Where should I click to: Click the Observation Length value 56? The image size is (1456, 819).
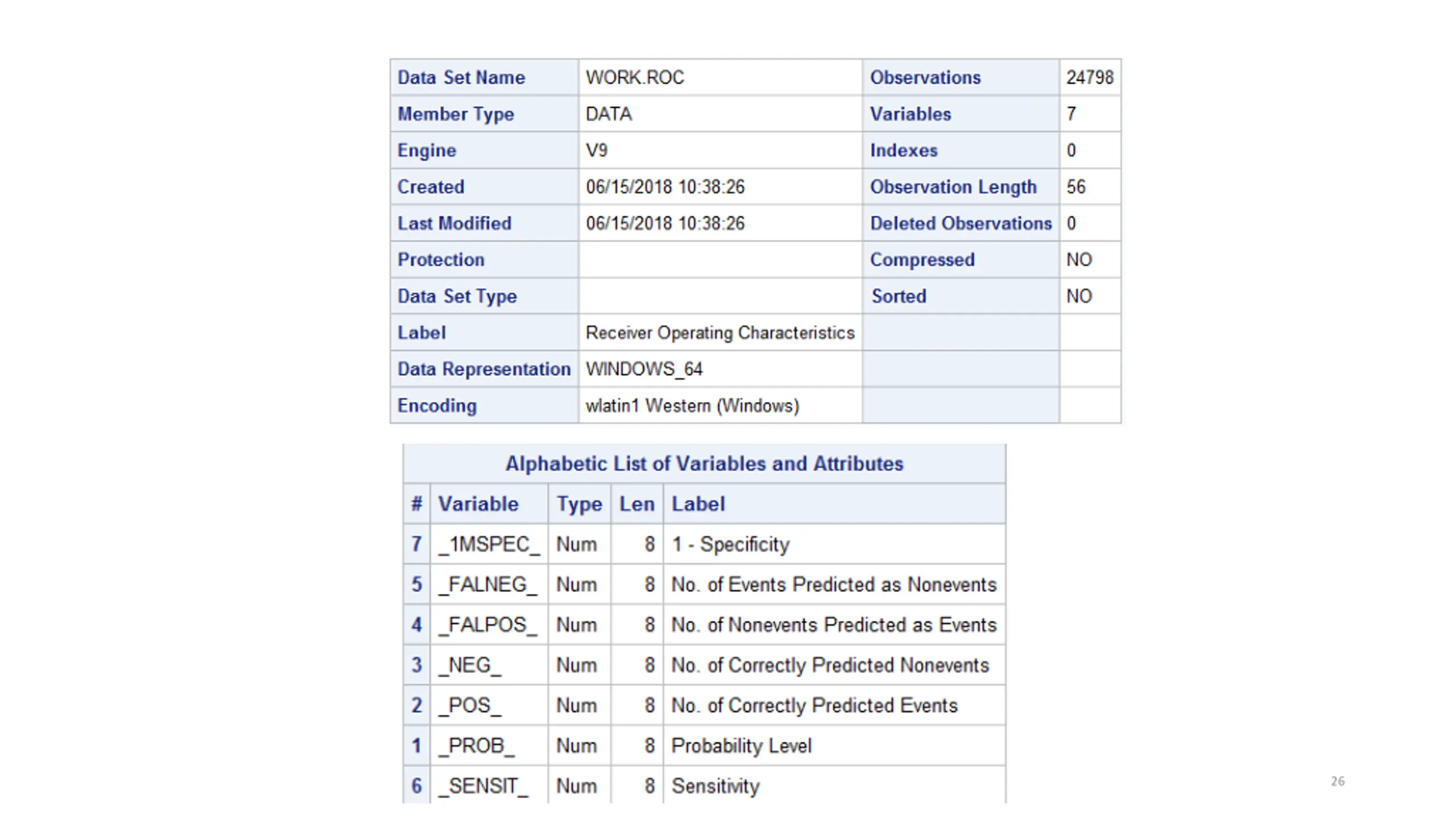click(1076, 187)
